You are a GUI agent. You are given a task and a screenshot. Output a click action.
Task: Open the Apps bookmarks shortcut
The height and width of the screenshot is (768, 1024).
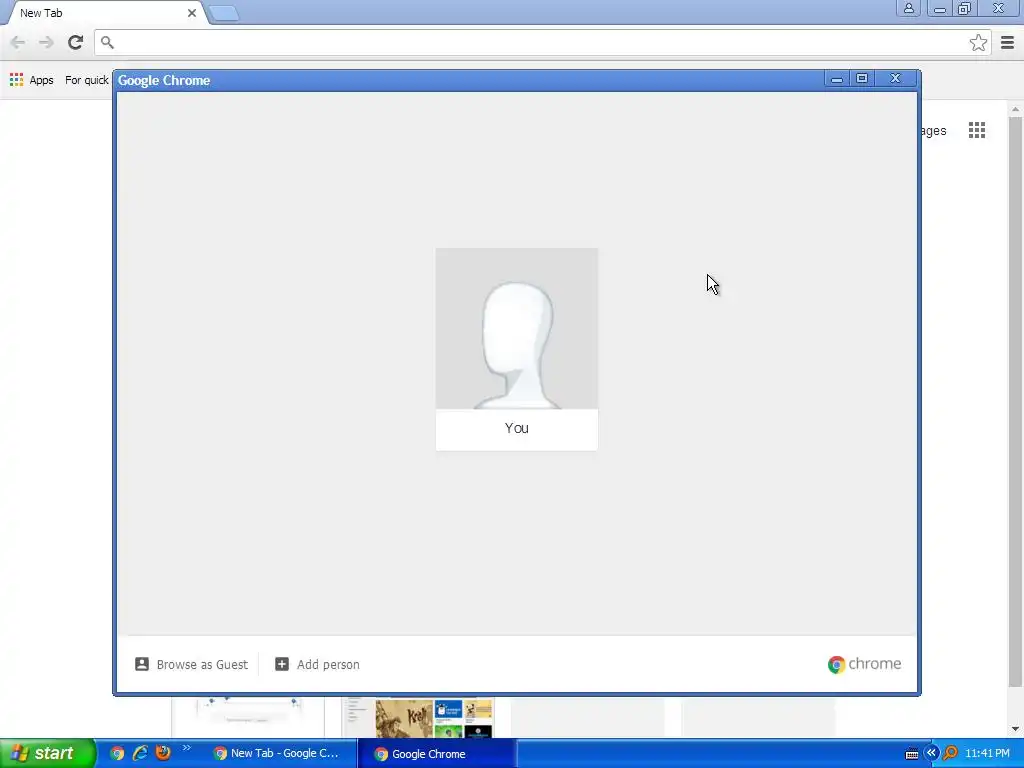(31, 80)
